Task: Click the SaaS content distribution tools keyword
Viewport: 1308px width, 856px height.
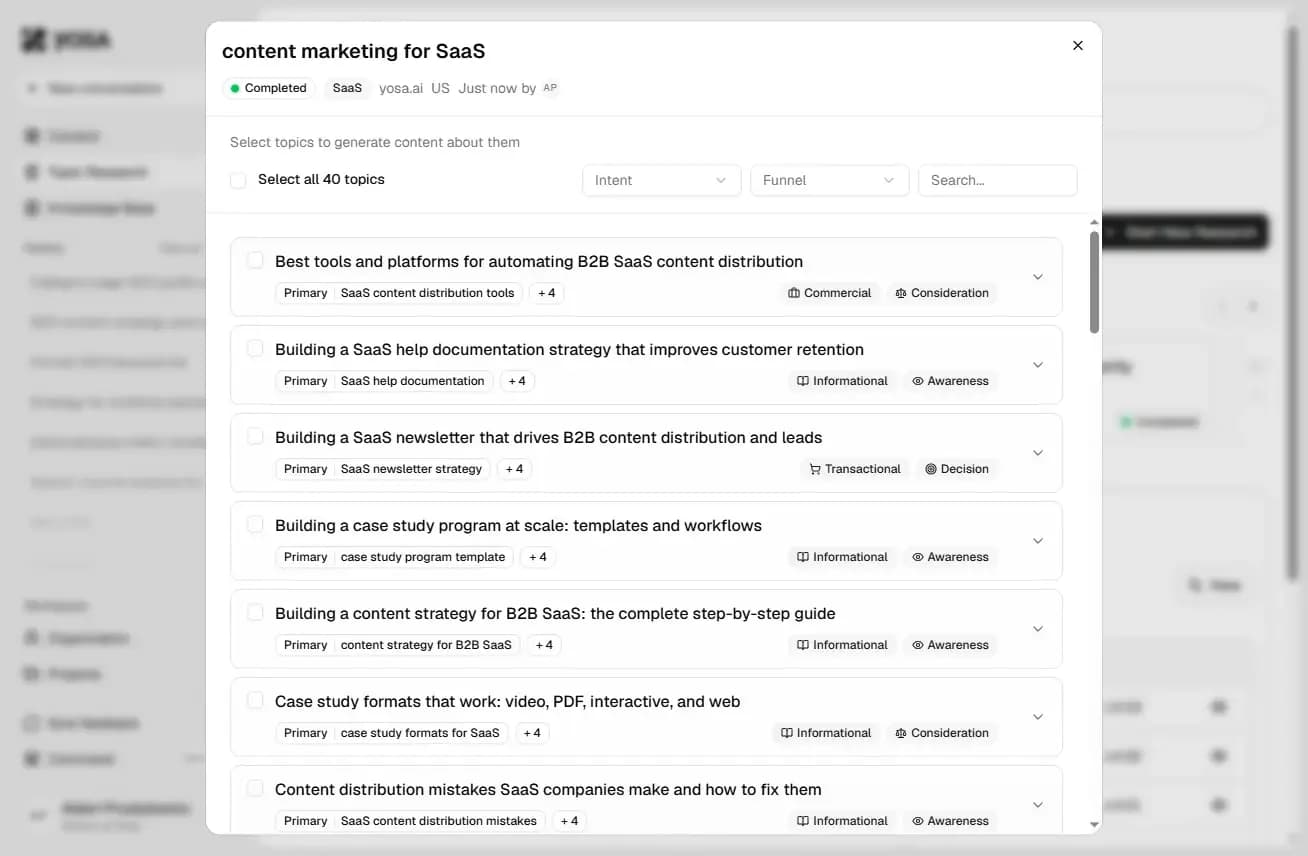Action: [x=427, y=293]
